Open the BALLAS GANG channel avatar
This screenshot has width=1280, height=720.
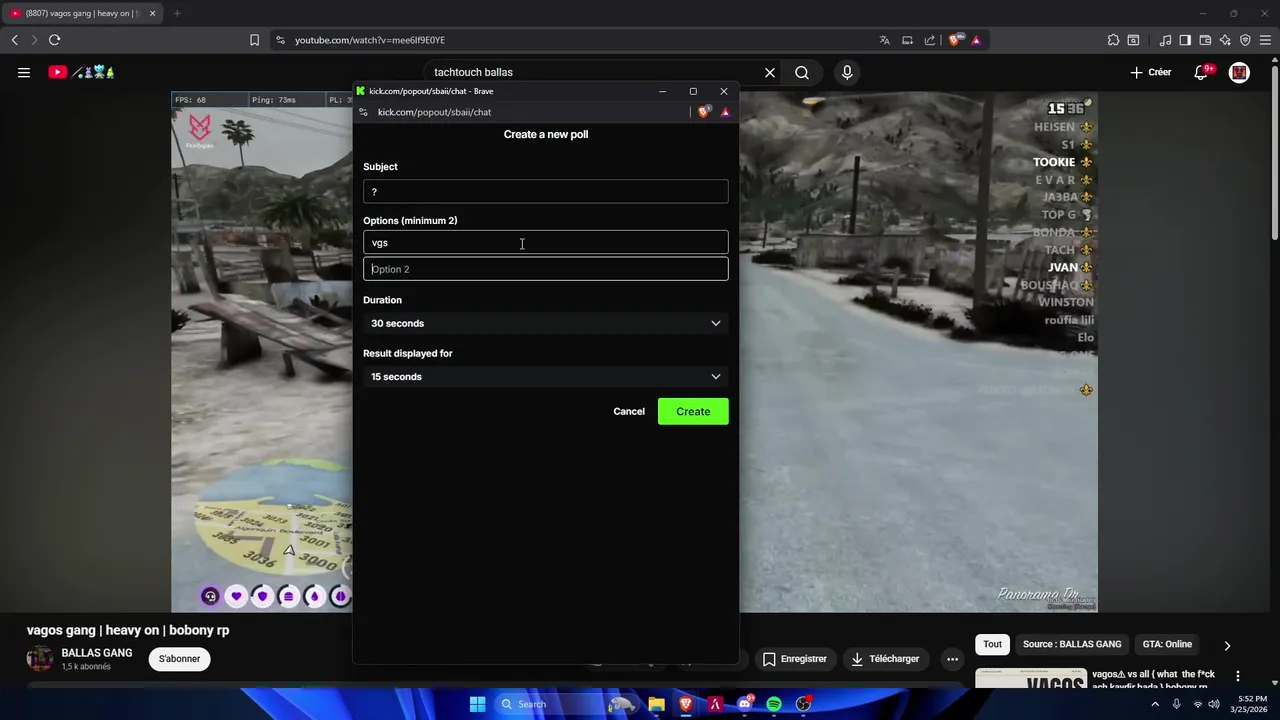click(40, 659)
